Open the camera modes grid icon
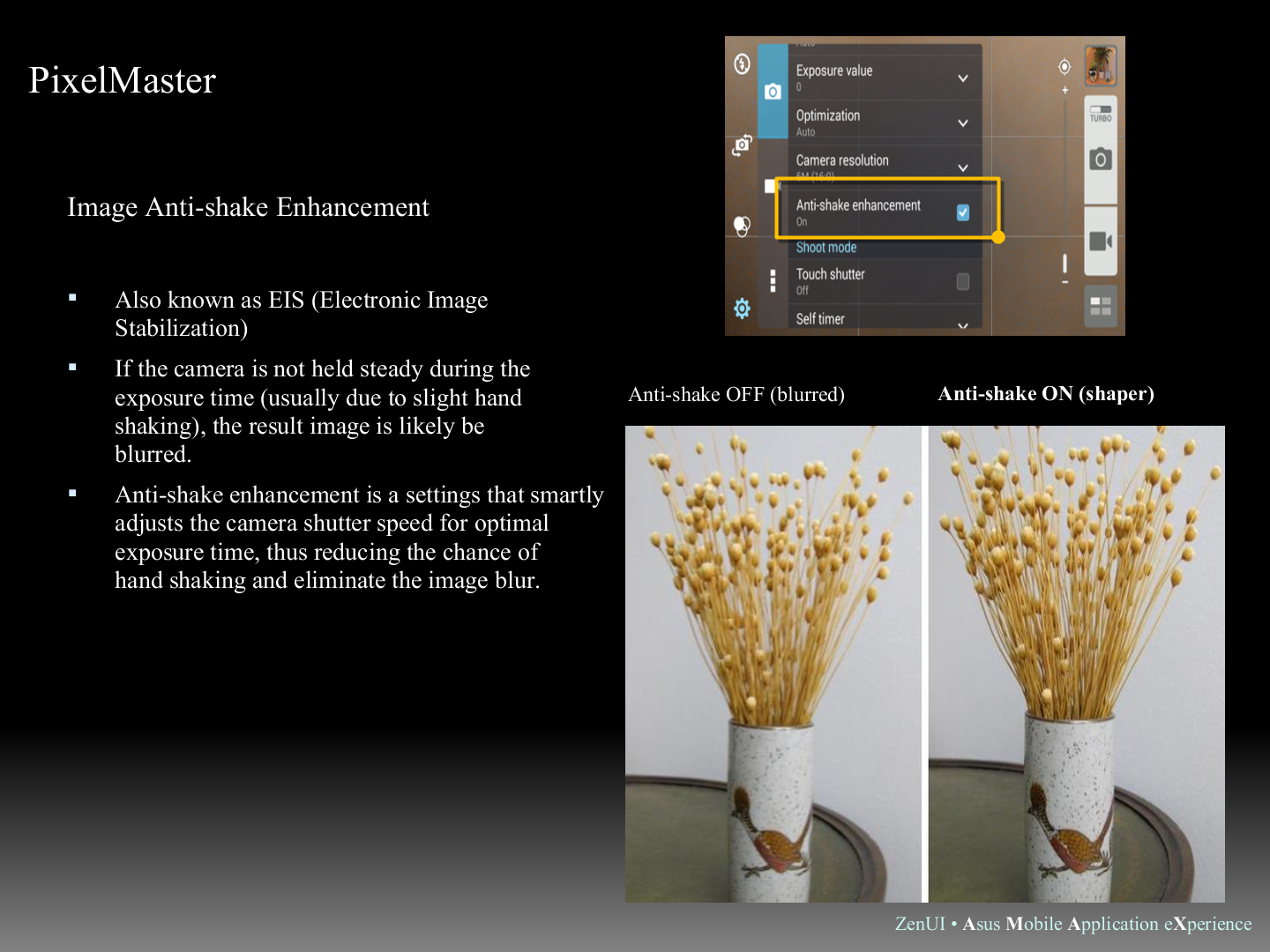The image size is (1270, 952). tap(1100, 306)
